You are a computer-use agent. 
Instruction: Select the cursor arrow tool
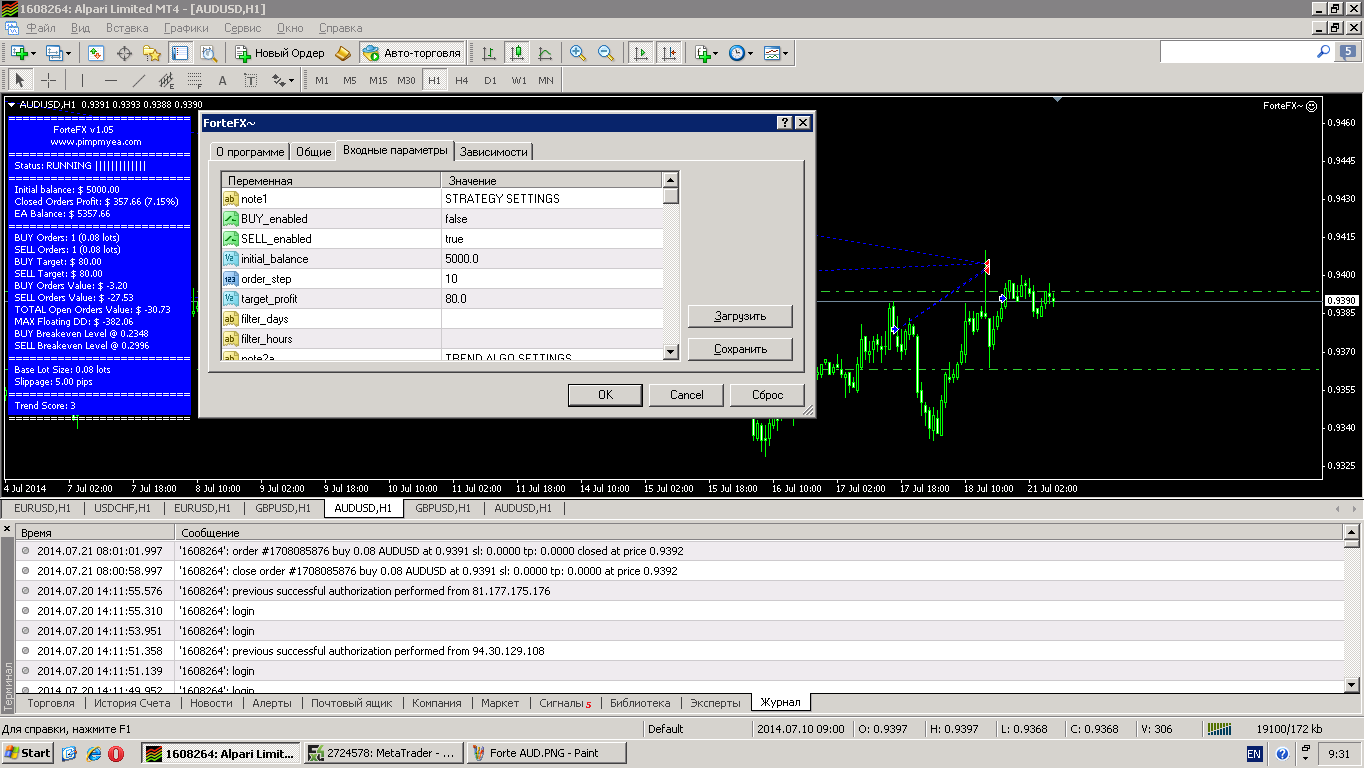click(20, 80)
